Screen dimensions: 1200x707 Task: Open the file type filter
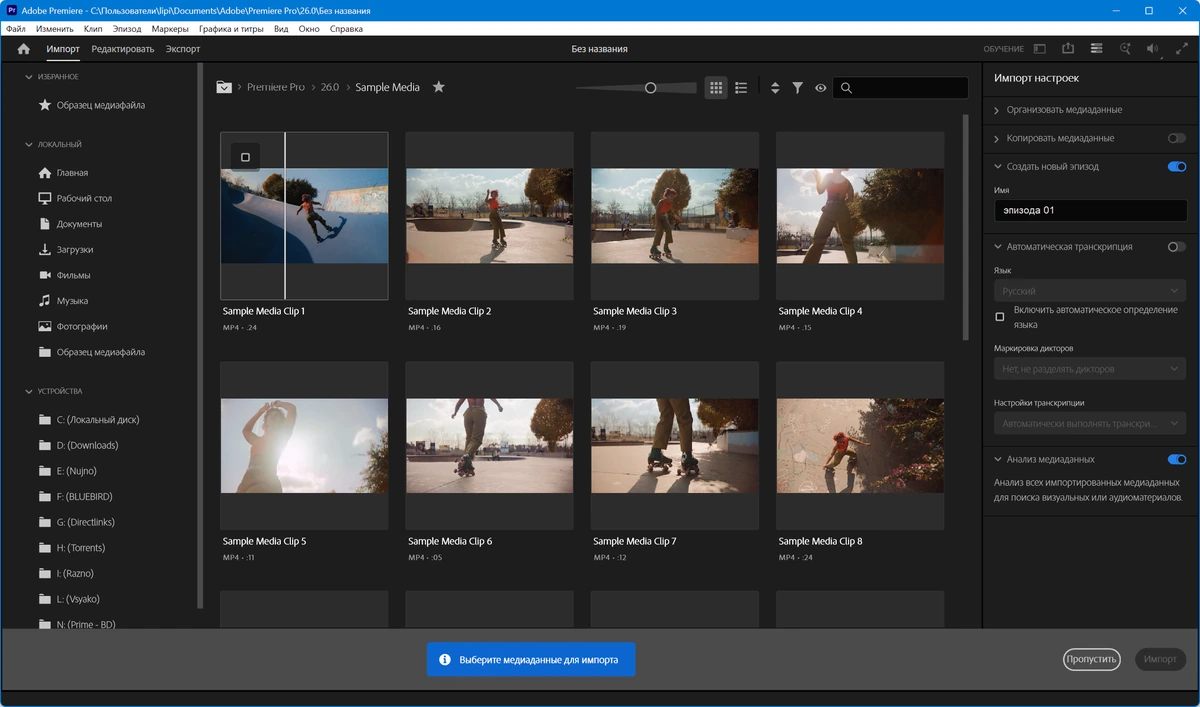[797, 88]
